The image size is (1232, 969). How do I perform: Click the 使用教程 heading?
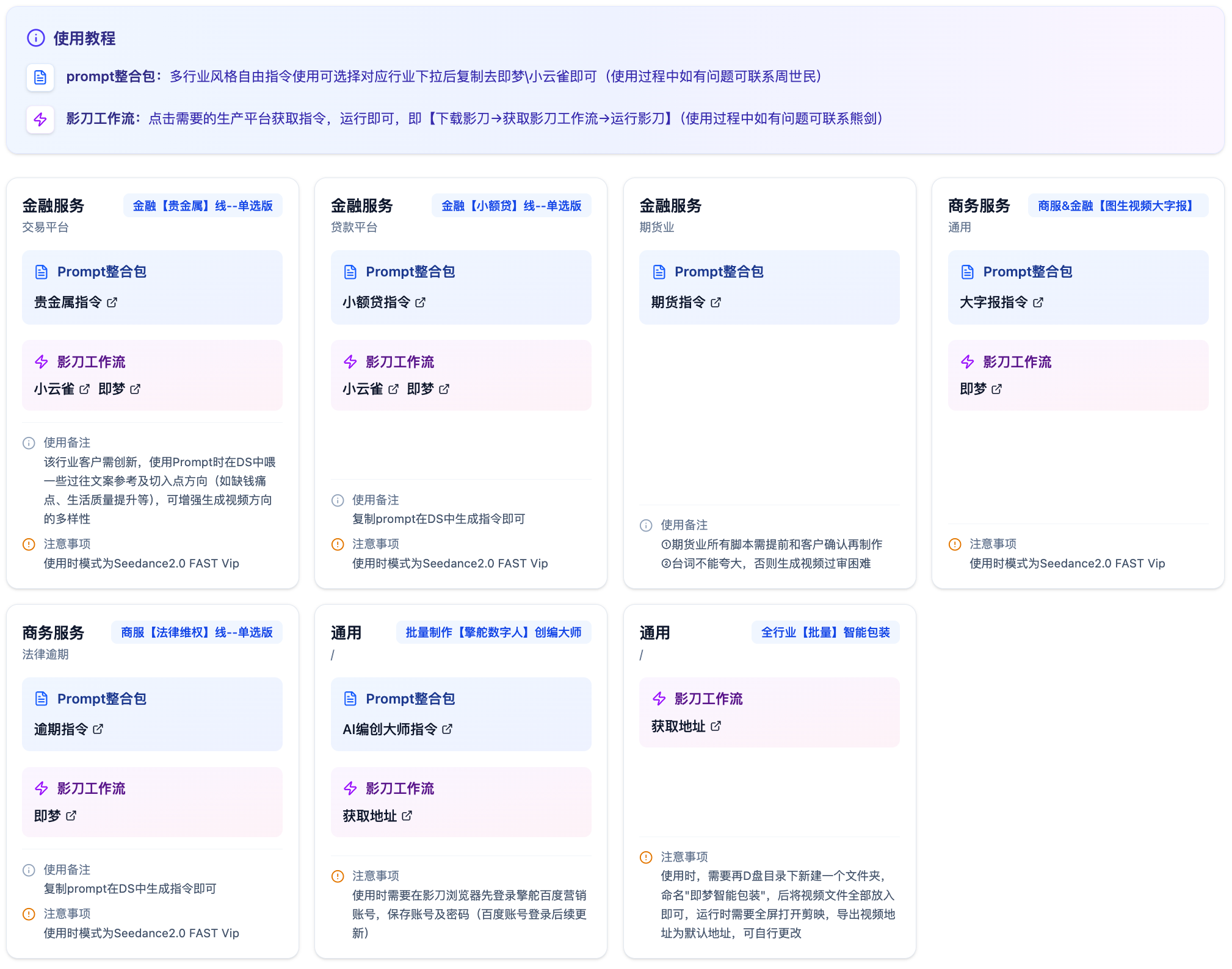pyautogui.click(x=84, y=38)
